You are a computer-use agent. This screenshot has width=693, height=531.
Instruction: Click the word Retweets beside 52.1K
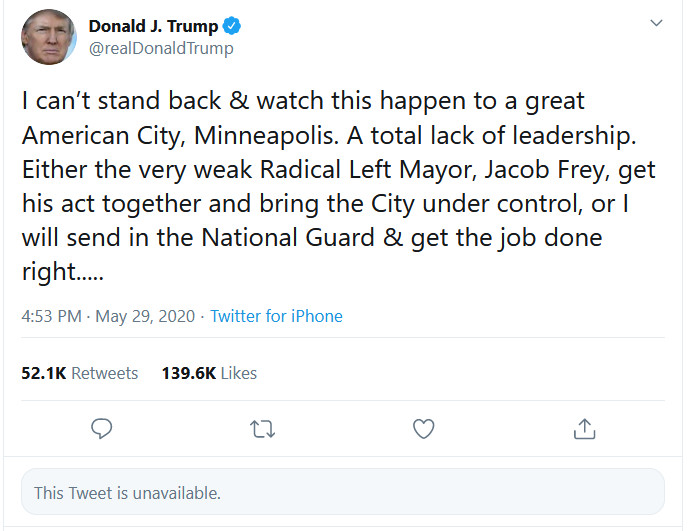click(104, 373)
